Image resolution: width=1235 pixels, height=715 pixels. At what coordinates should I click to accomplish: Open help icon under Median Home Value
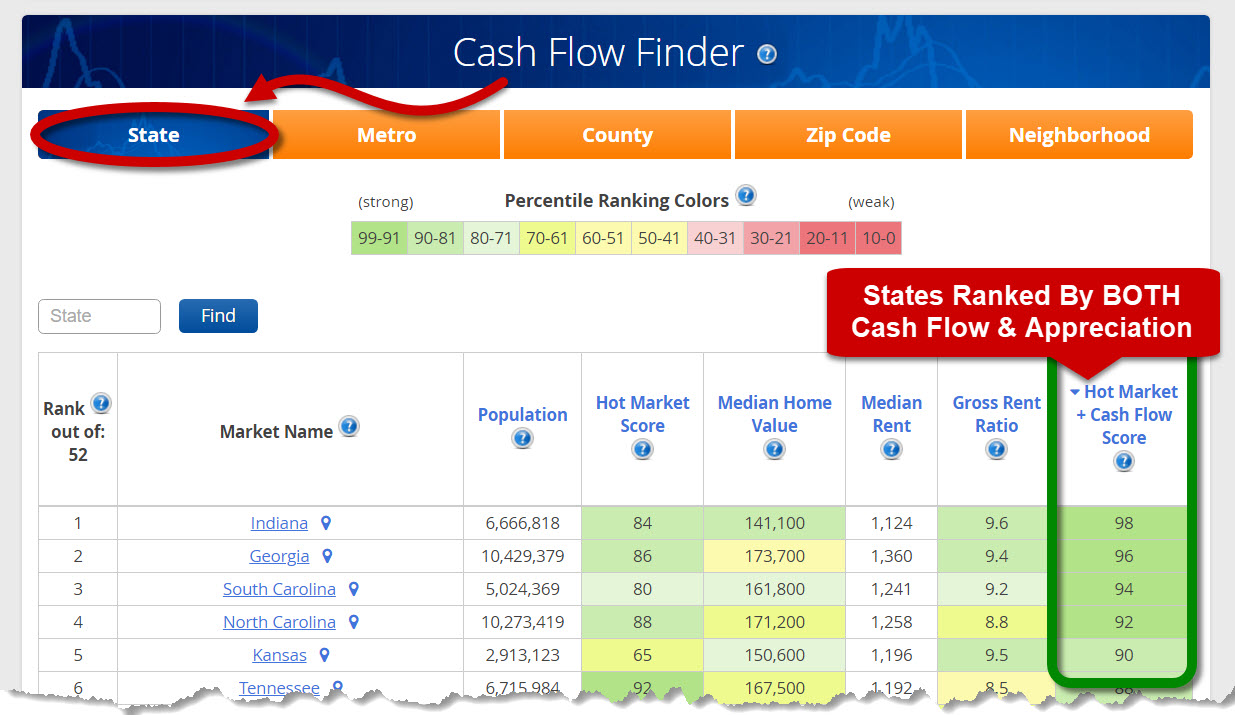pos(774,450)
